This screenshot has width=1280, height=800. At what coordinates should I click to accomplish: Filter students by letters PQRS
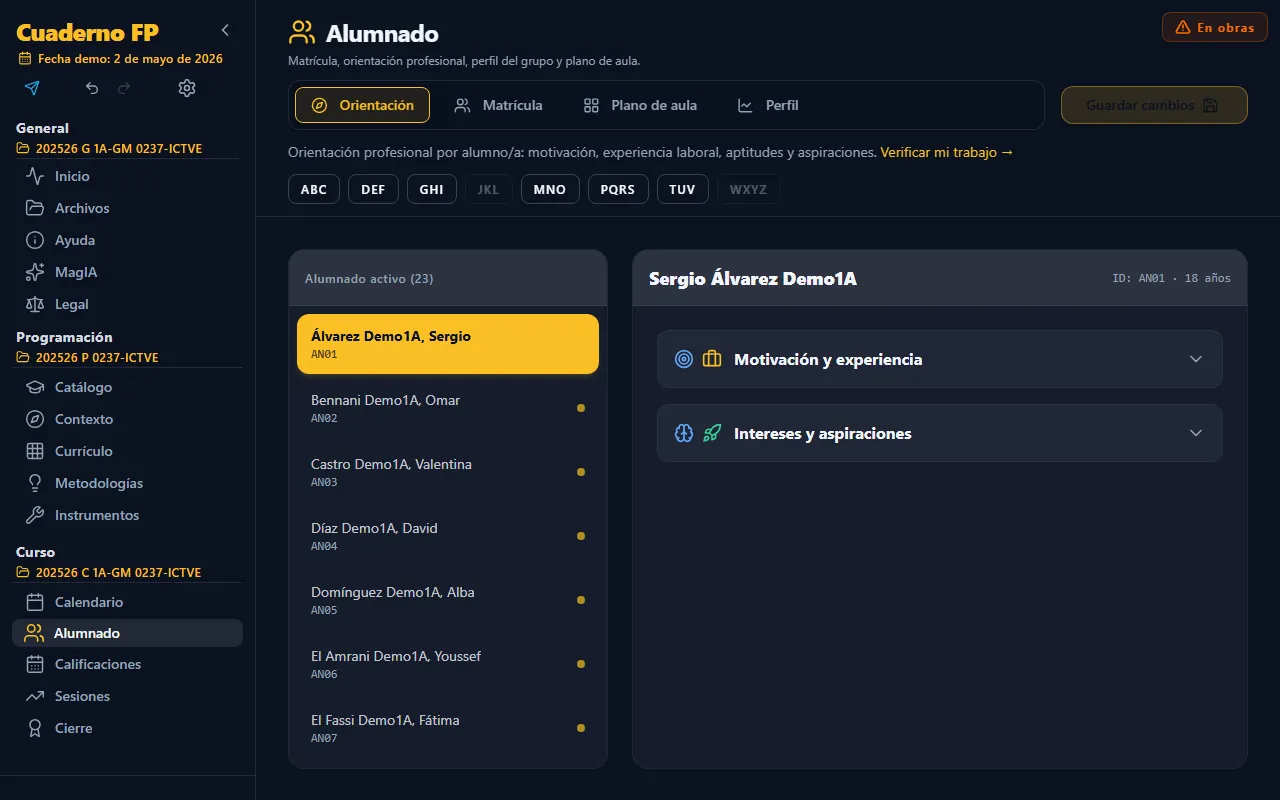[618, 189]
